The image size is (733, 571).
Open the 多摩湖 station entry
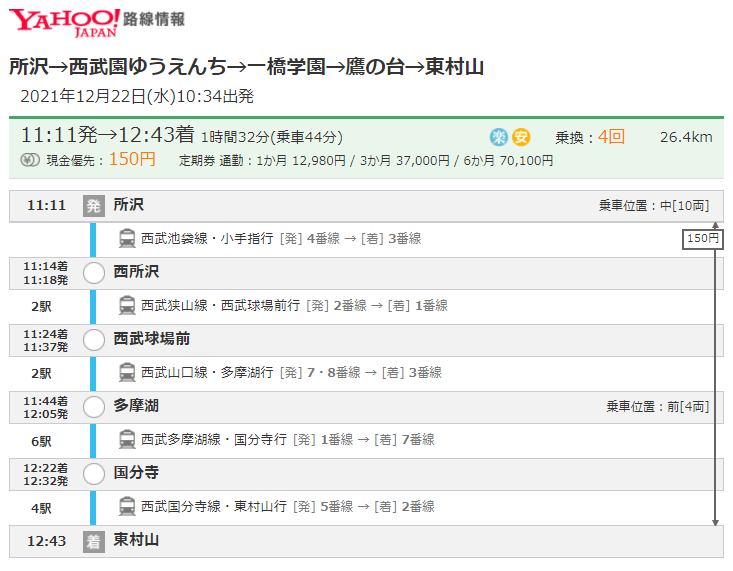click(136, 405)
